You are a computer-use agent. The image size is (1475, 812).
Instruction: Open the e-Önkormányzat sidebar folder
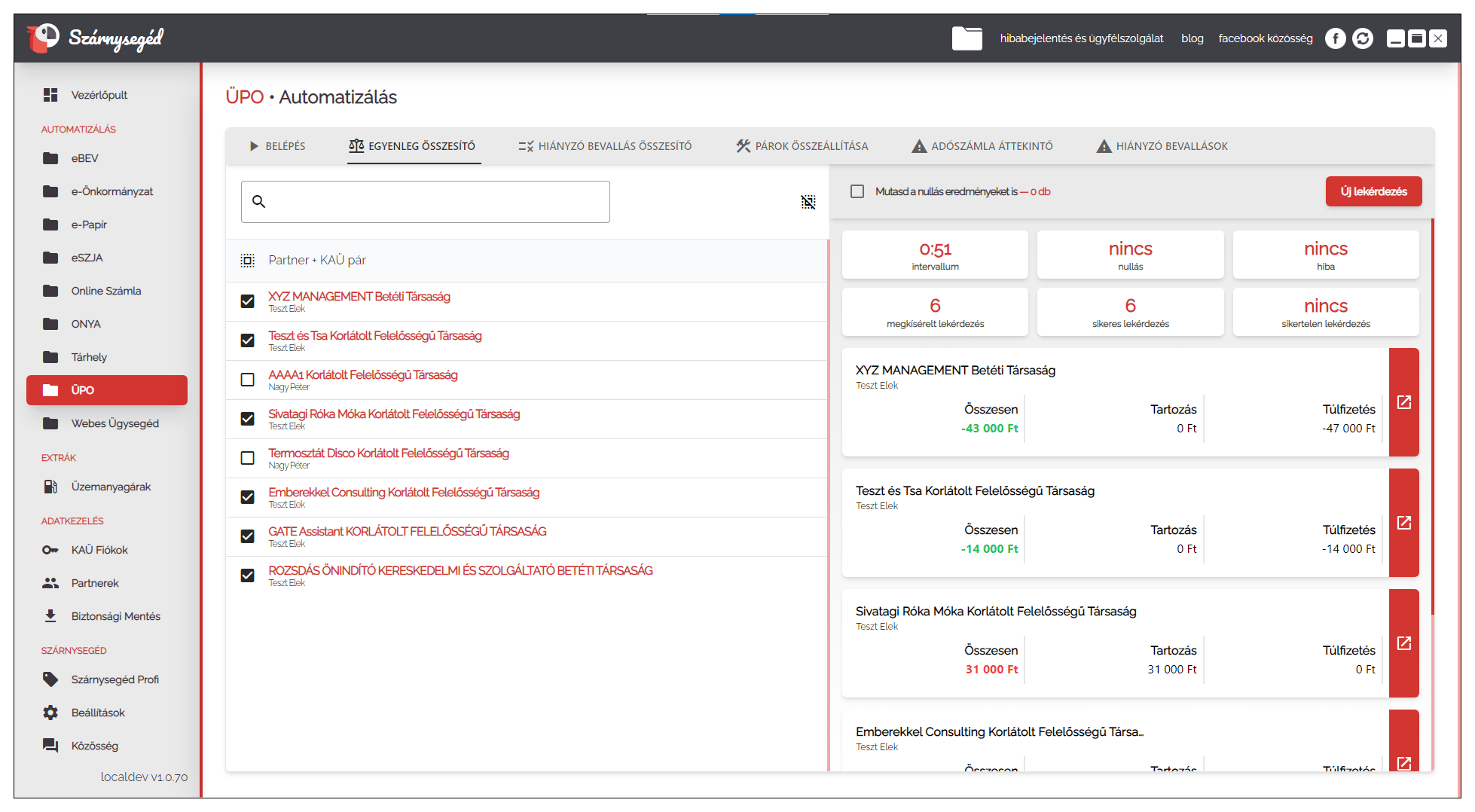[x=111, y=191]
